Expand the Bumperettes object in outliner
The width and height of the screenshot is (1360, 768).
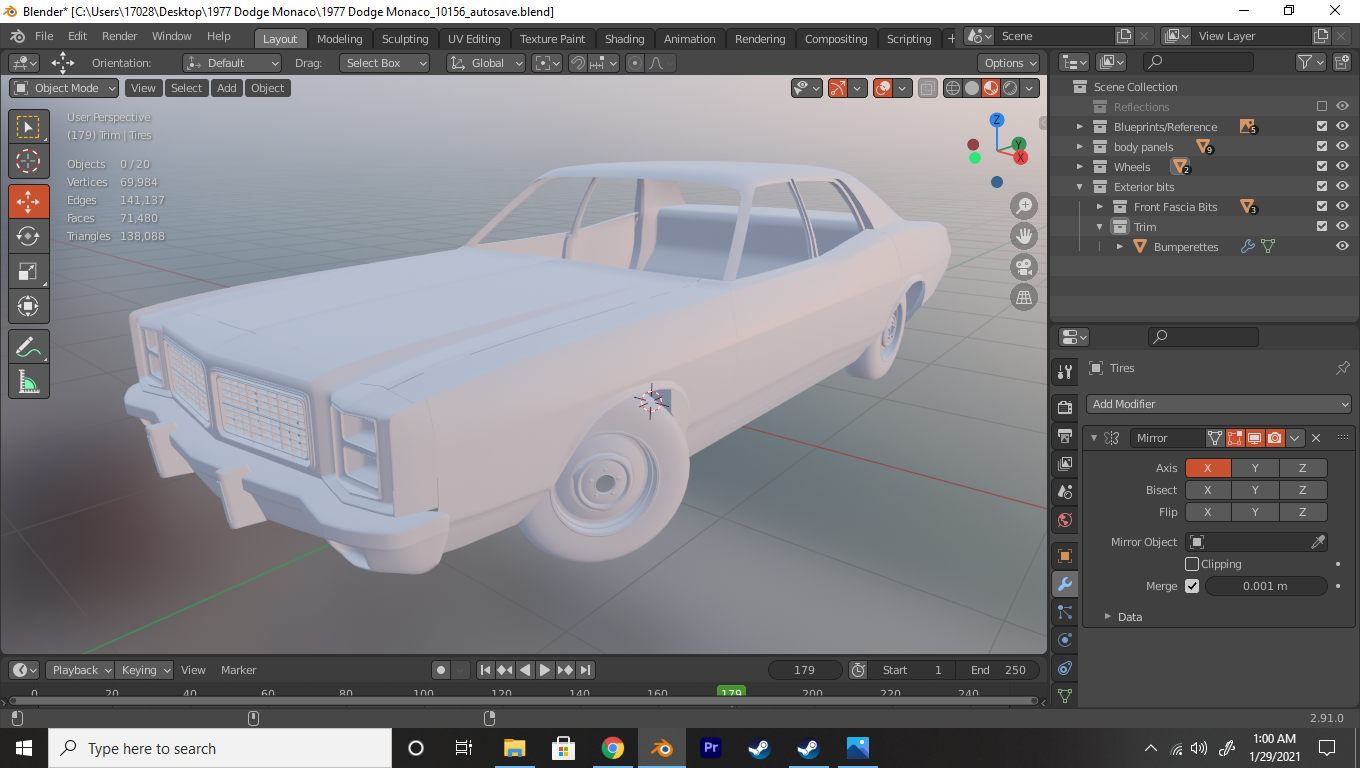[x=1120, y=247]
